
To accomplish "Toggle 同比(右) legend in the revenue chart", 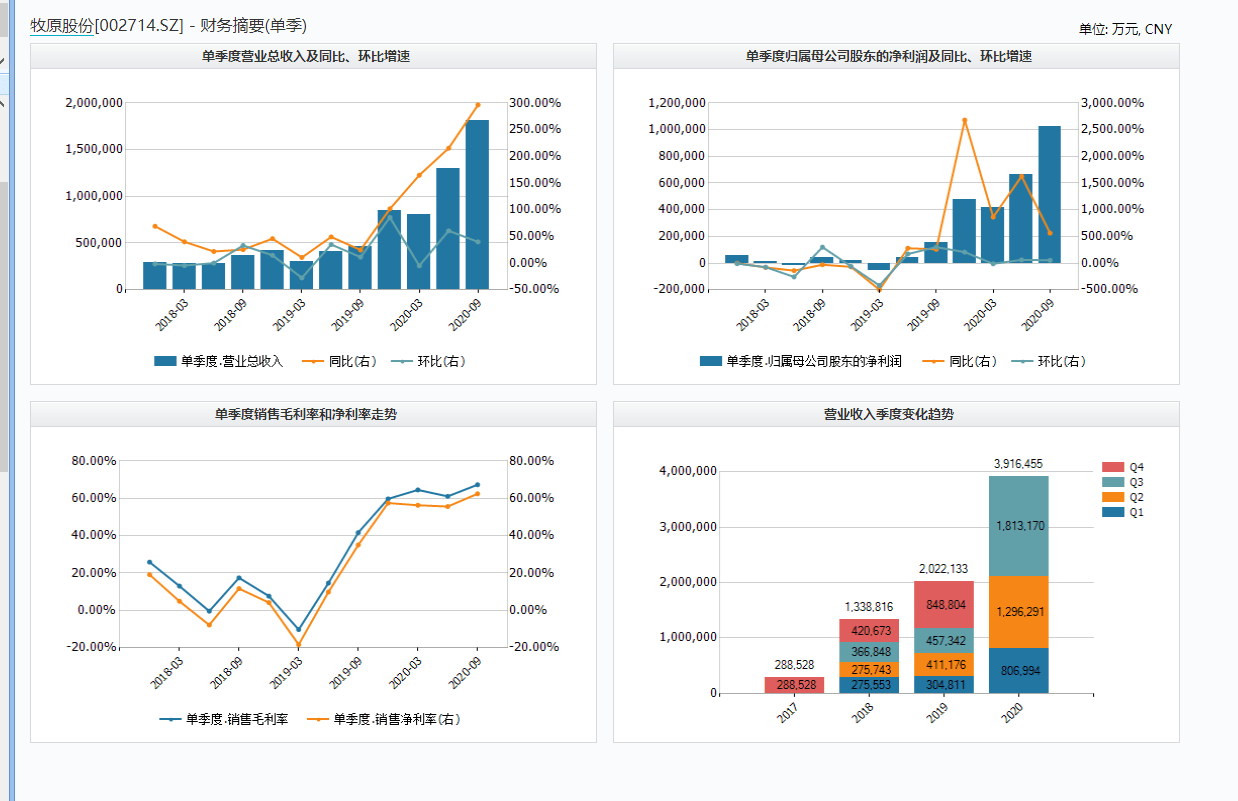I will click(x=339, y=361).
